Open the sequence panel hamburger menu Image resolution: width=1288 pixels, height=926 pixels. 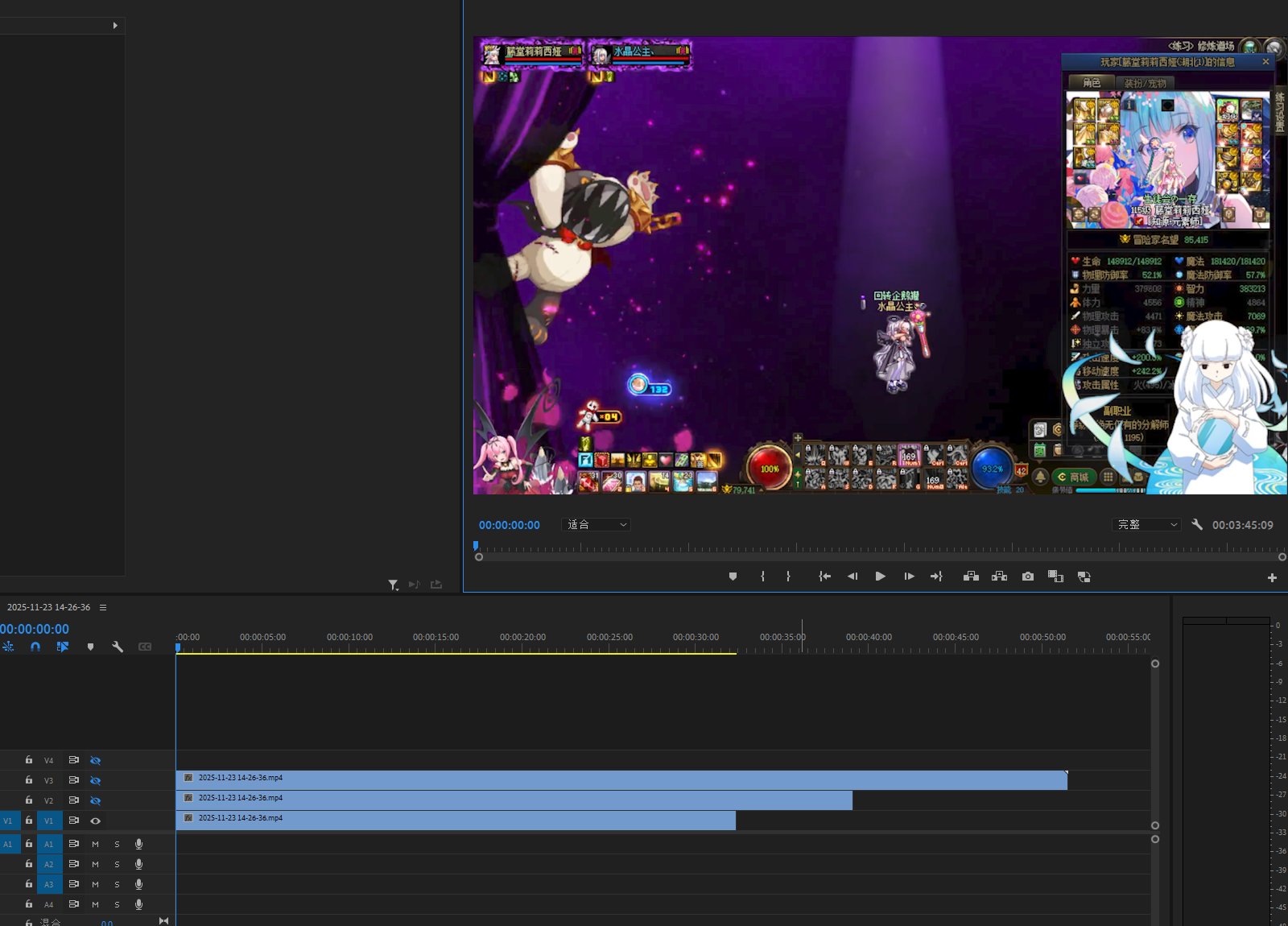pyautogui.click(x=103, y=607)
